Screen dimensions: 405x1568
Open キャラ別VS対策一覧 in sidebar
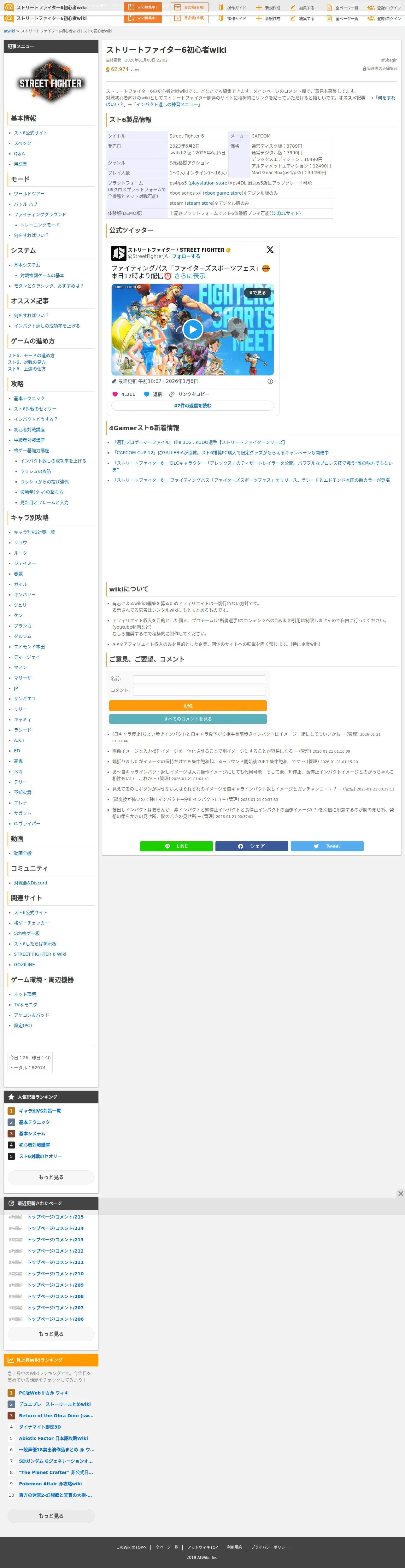coord(35,532)
